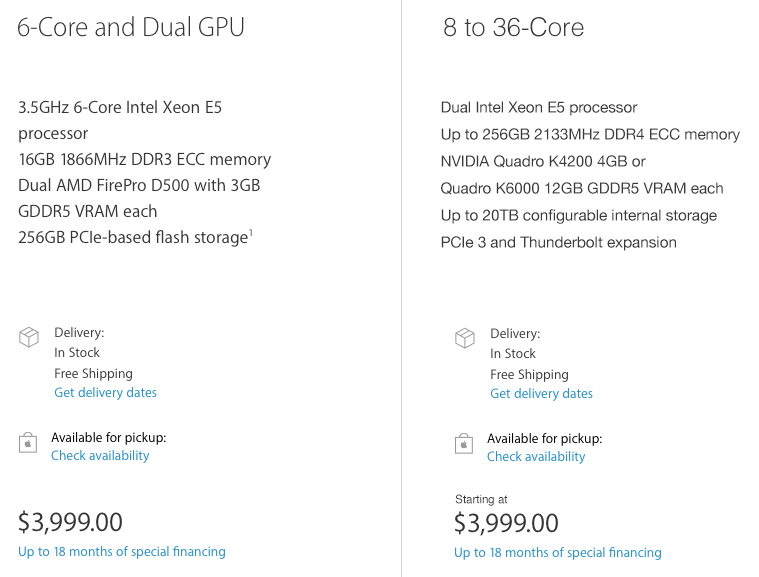Click the Apple pickup bag icon for 6-Core model
Viewport: 759px width, 577px height.
click(29, 442)
